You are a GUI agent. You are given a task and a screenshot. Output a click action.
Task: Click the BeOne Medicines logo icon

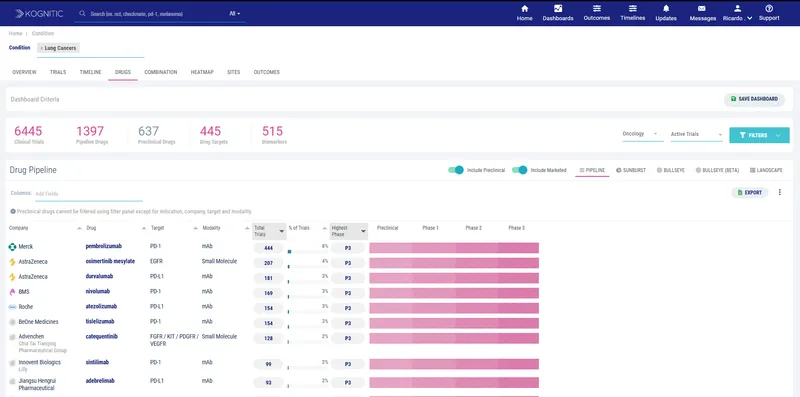(12, 322)
